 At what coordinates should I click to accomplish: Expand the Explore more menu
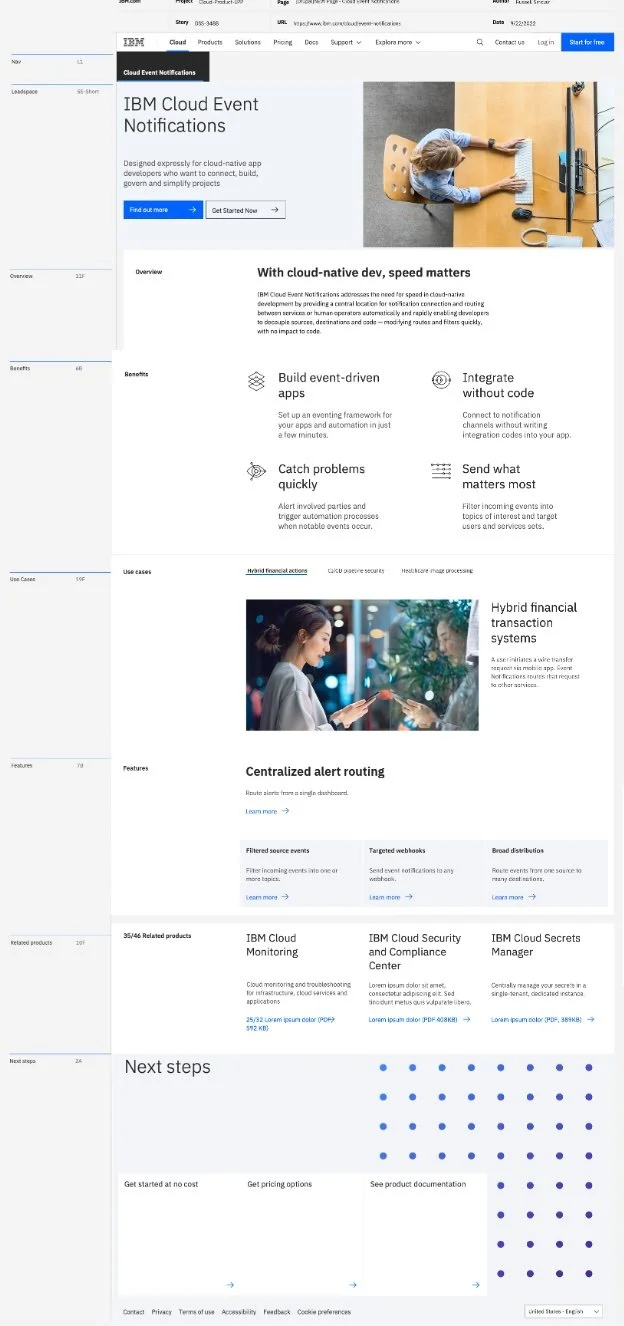pyautogui.click(x=398, y=42)
